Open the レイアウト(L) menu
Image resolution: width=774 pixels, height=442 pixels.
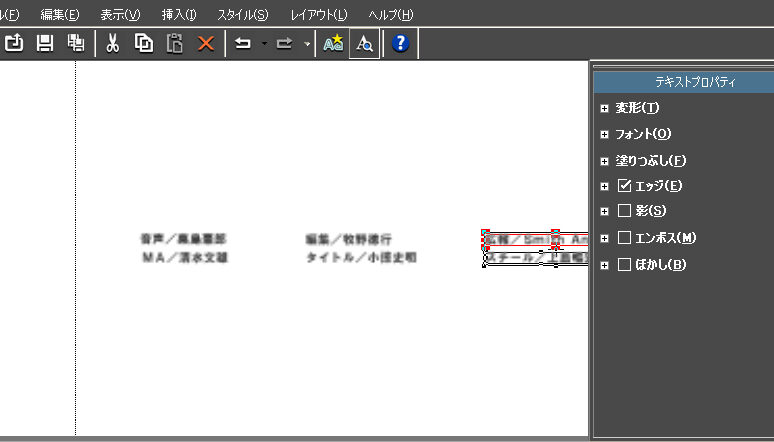(318, 15)
